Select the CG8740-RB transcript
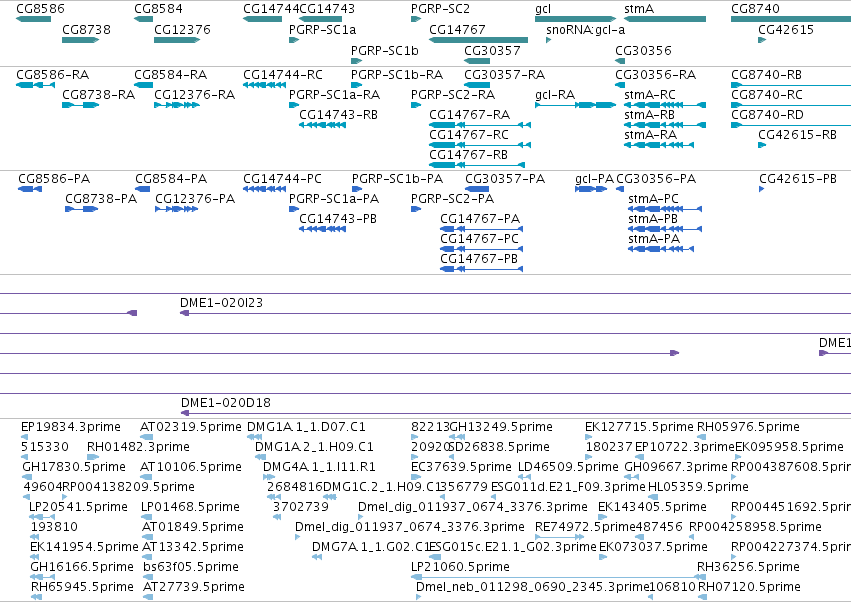851x602 pixels. (791, 85)
